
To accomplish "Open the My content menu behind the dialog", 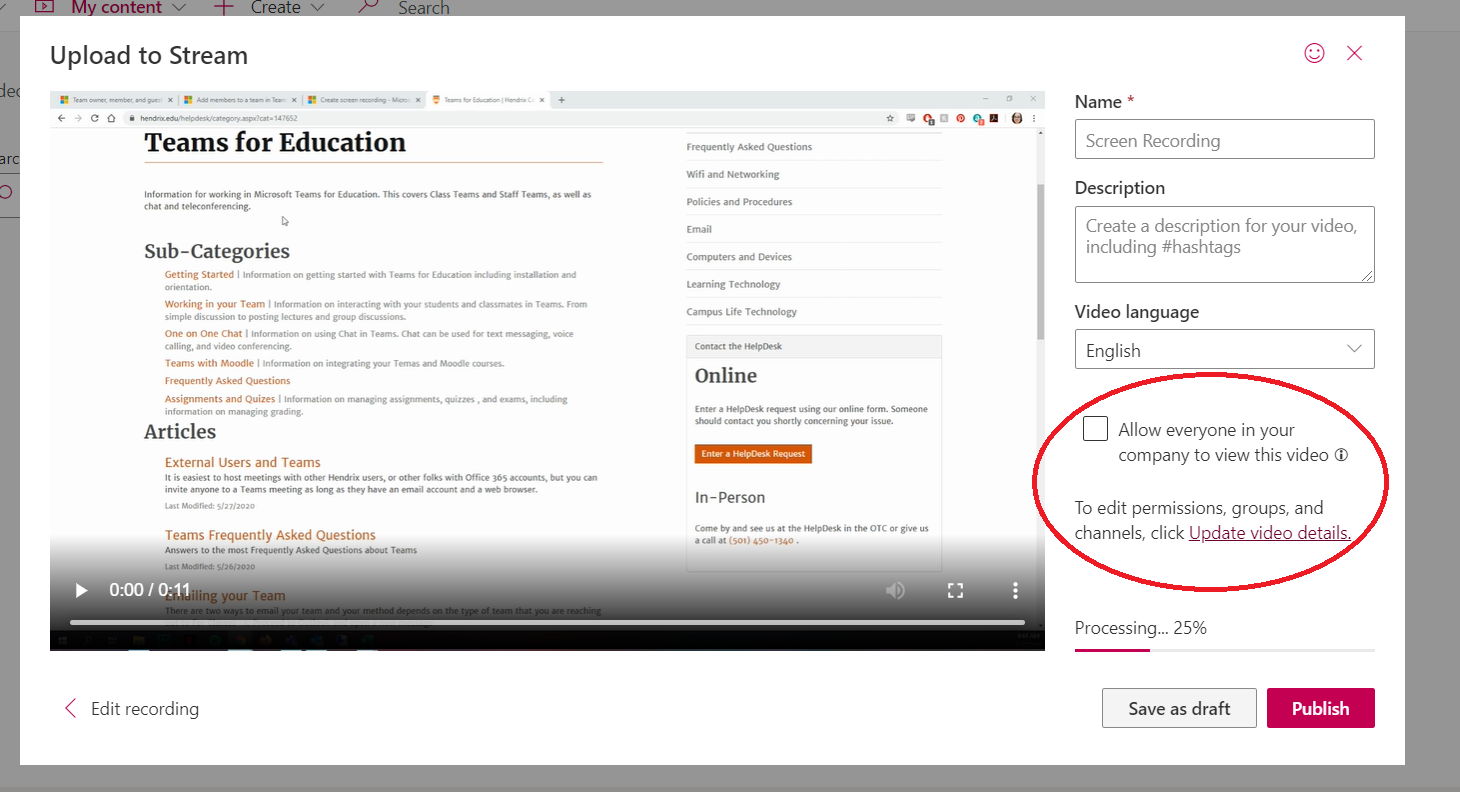I will (110, 8).
